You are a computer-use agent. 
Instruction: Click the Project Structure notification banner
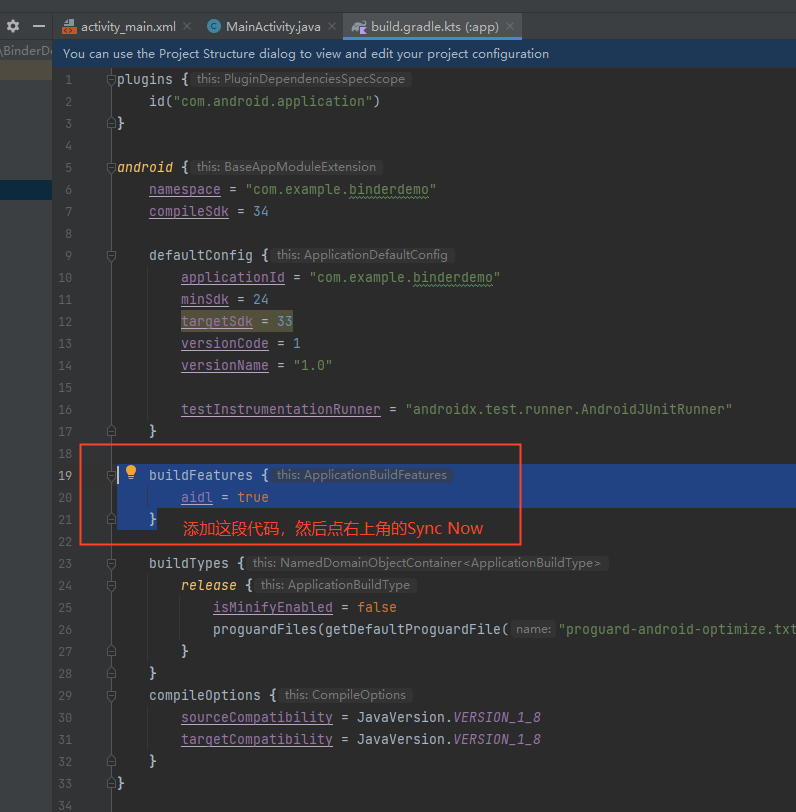pos(424,54)
